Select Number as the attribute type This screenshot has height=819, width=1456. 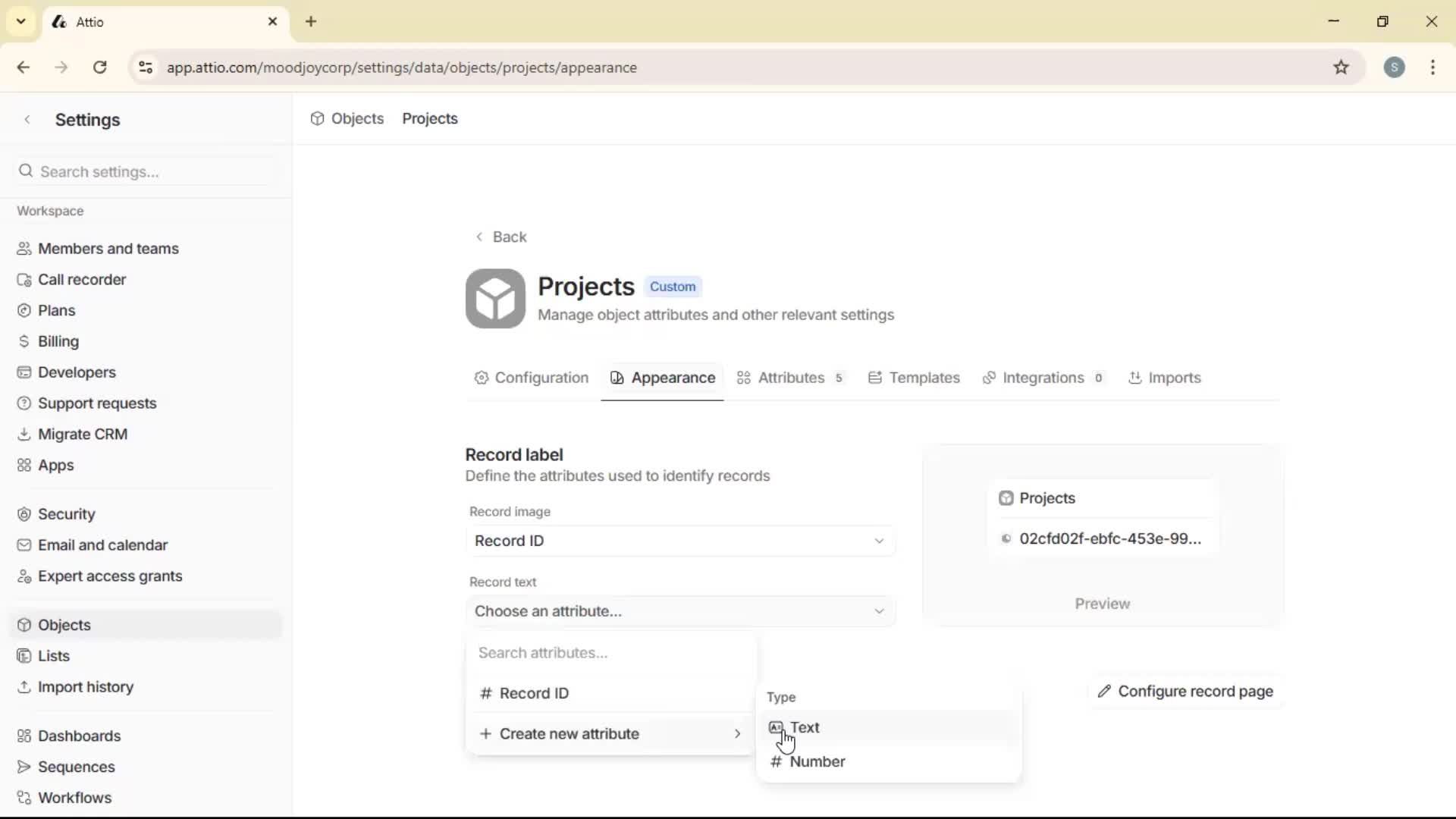point(818,761)
